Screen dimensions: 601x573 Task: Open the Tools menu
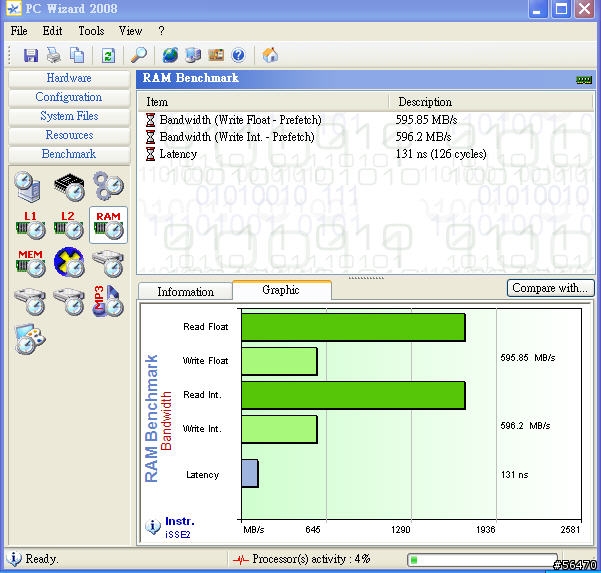click(91, 31)
